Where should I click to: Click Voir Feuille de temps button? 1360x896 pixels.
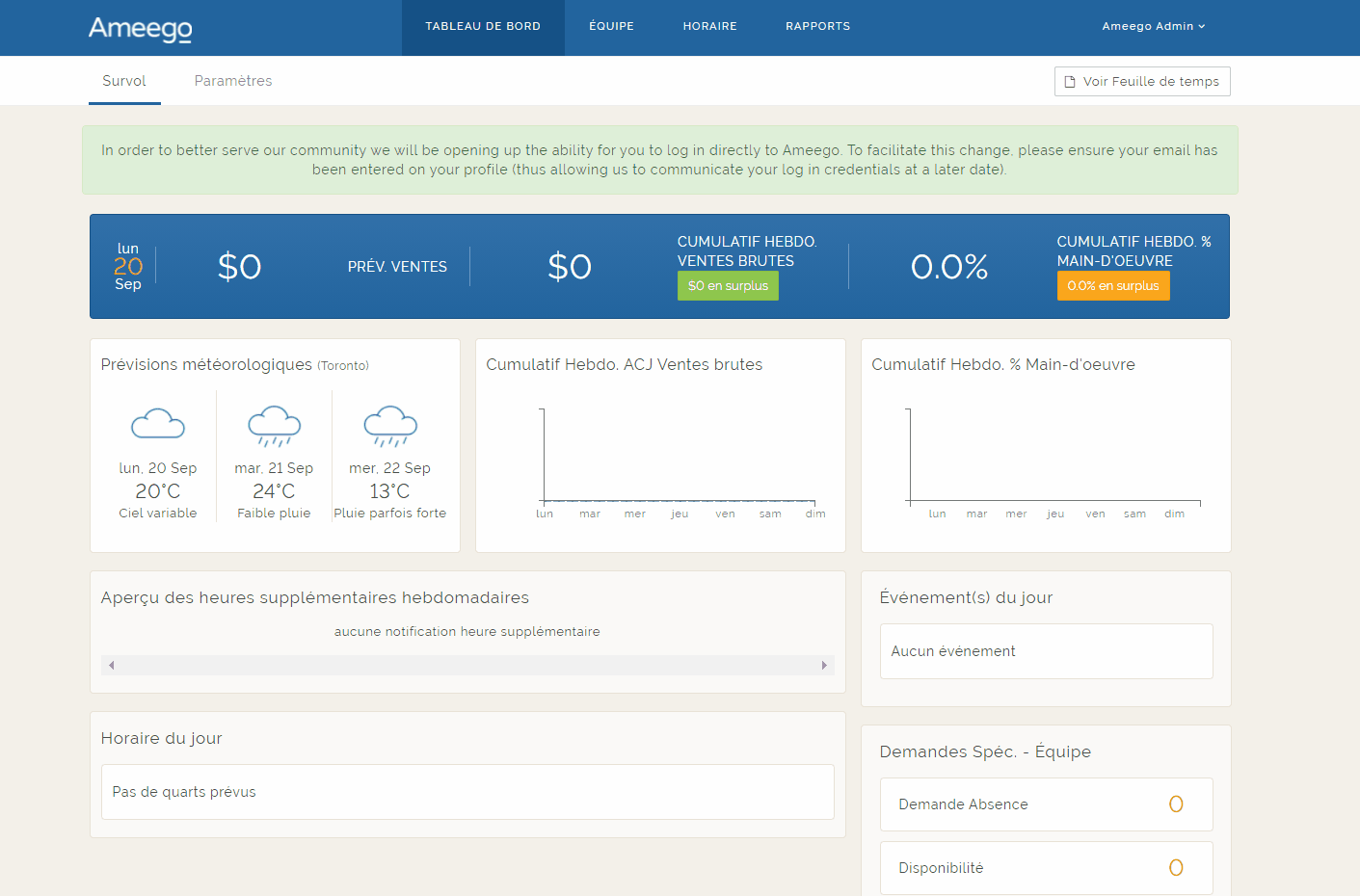(x=1142, y=82)
